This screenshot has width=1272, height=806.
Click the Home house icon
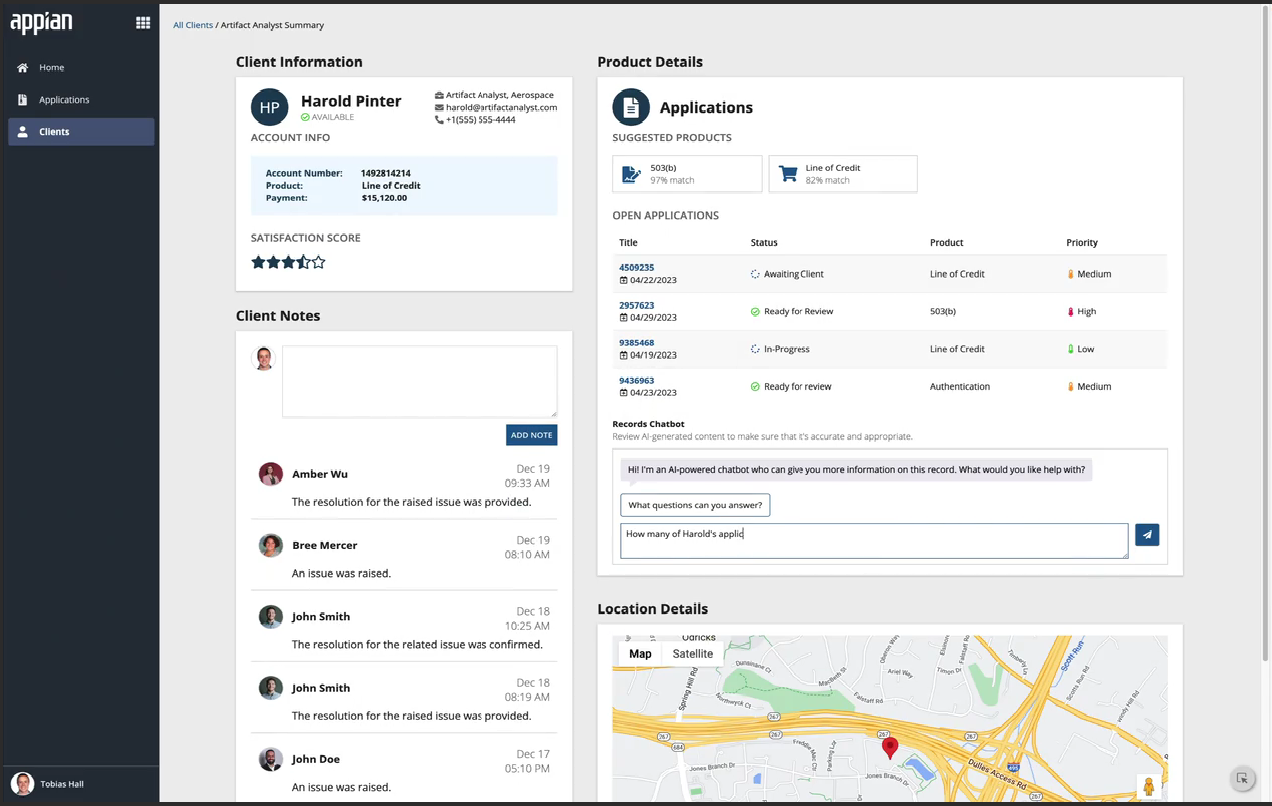tap(22, 67)
